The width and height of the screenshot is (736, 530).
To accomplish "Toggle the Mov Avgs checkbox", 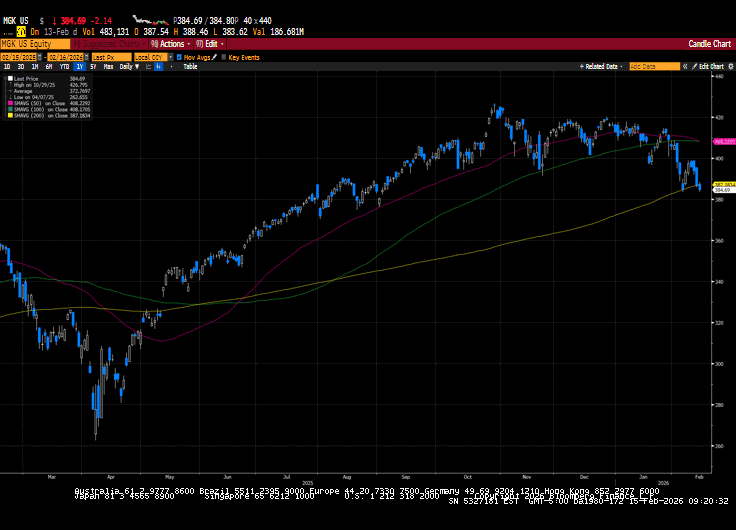I will tap(179, 57).
